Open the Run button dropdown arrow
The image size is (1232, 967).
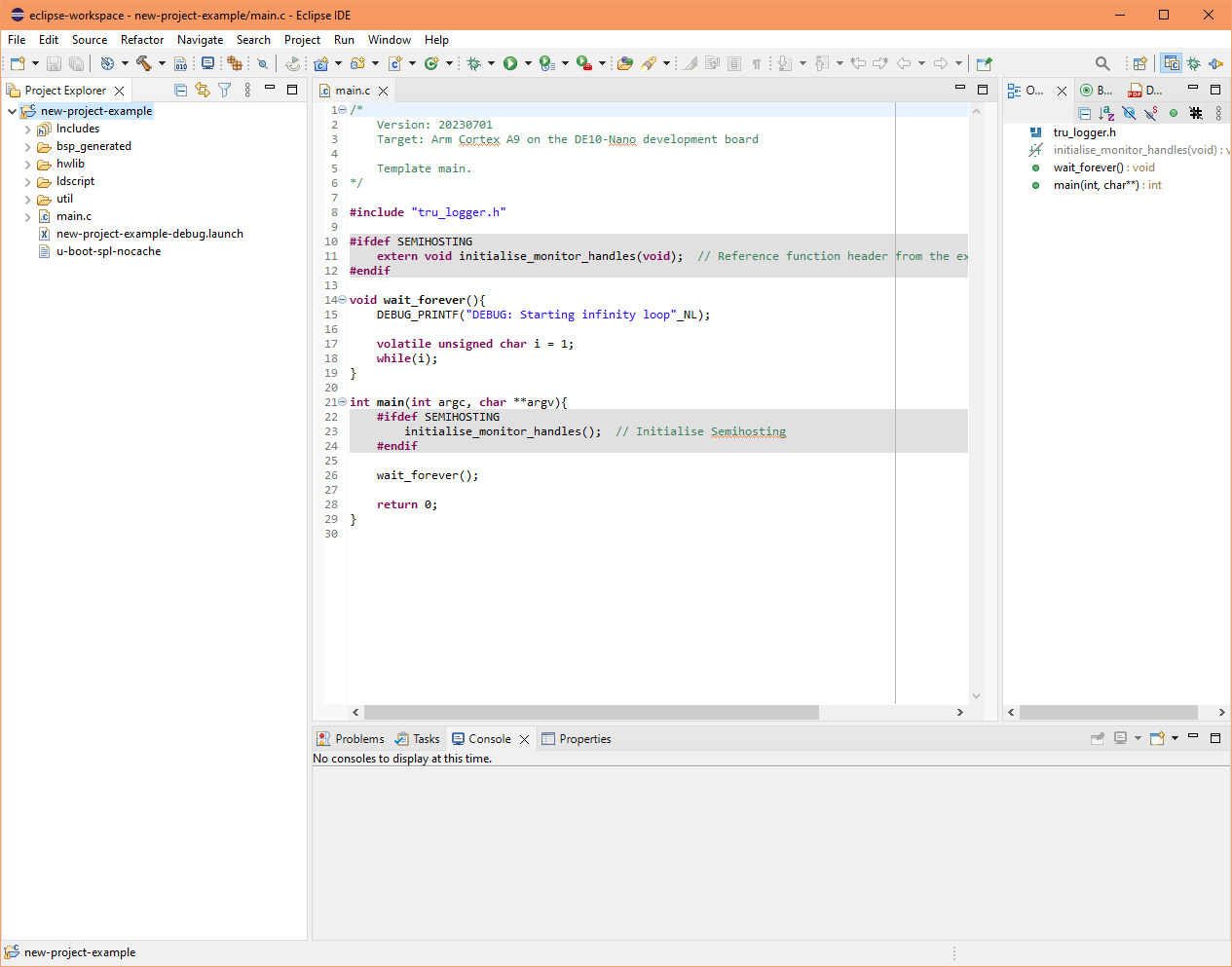pyautogui.click(x=528, y=63)
